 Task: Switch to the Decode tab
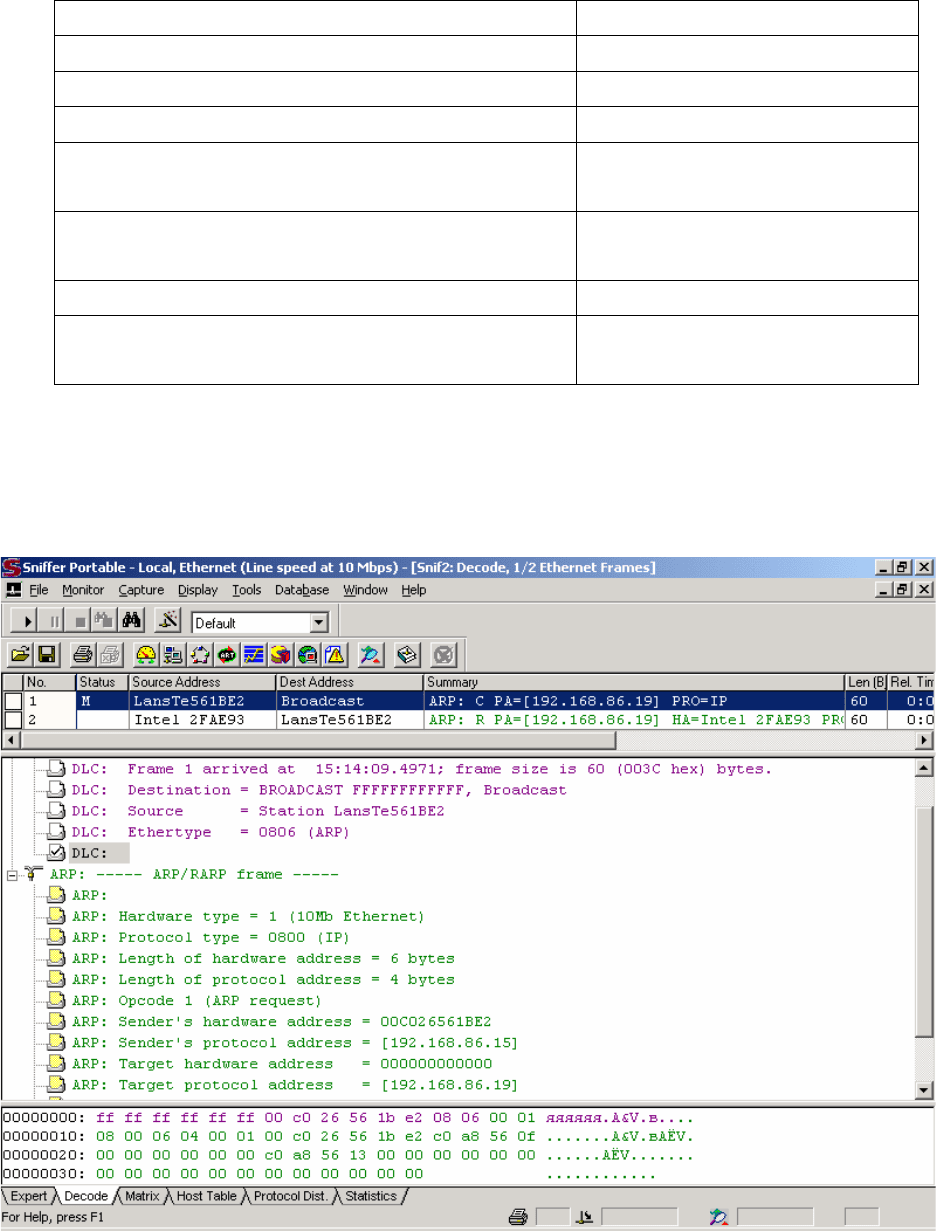[x=87, y=1196]
